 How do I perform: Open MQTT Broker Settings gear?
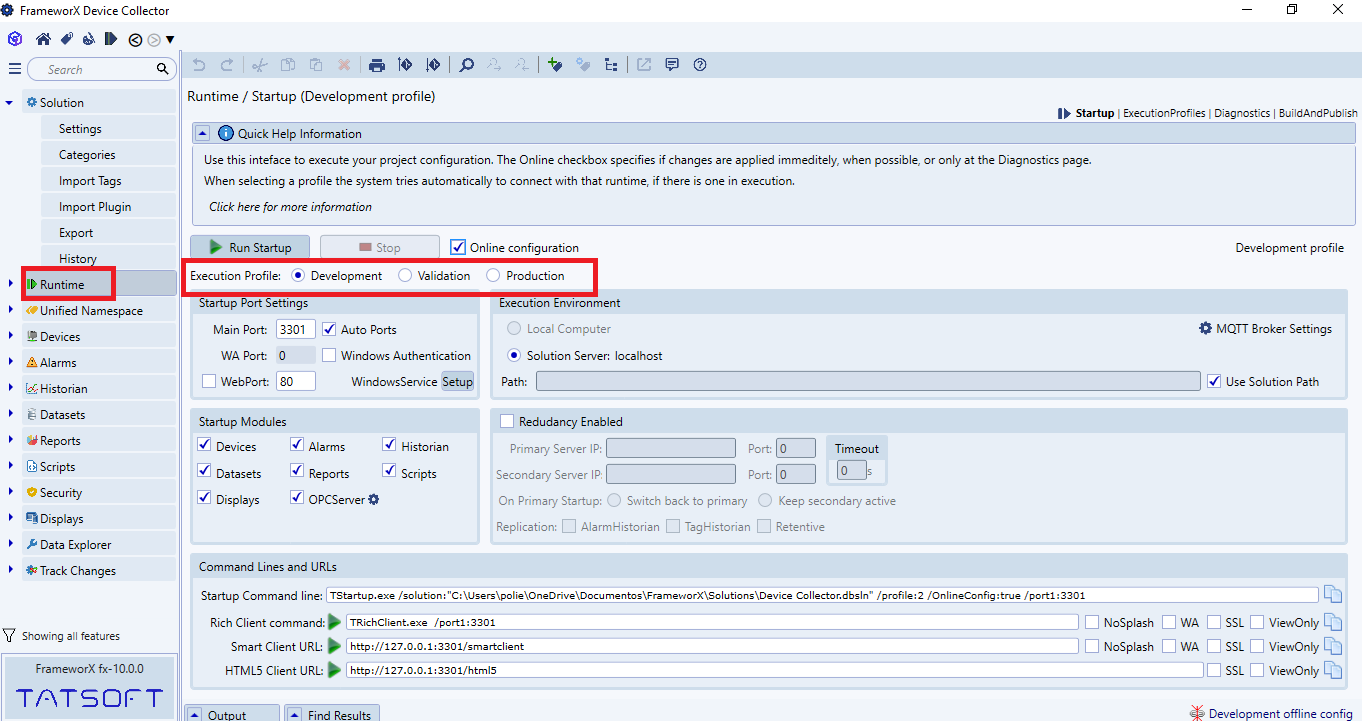pos(1205,328)
